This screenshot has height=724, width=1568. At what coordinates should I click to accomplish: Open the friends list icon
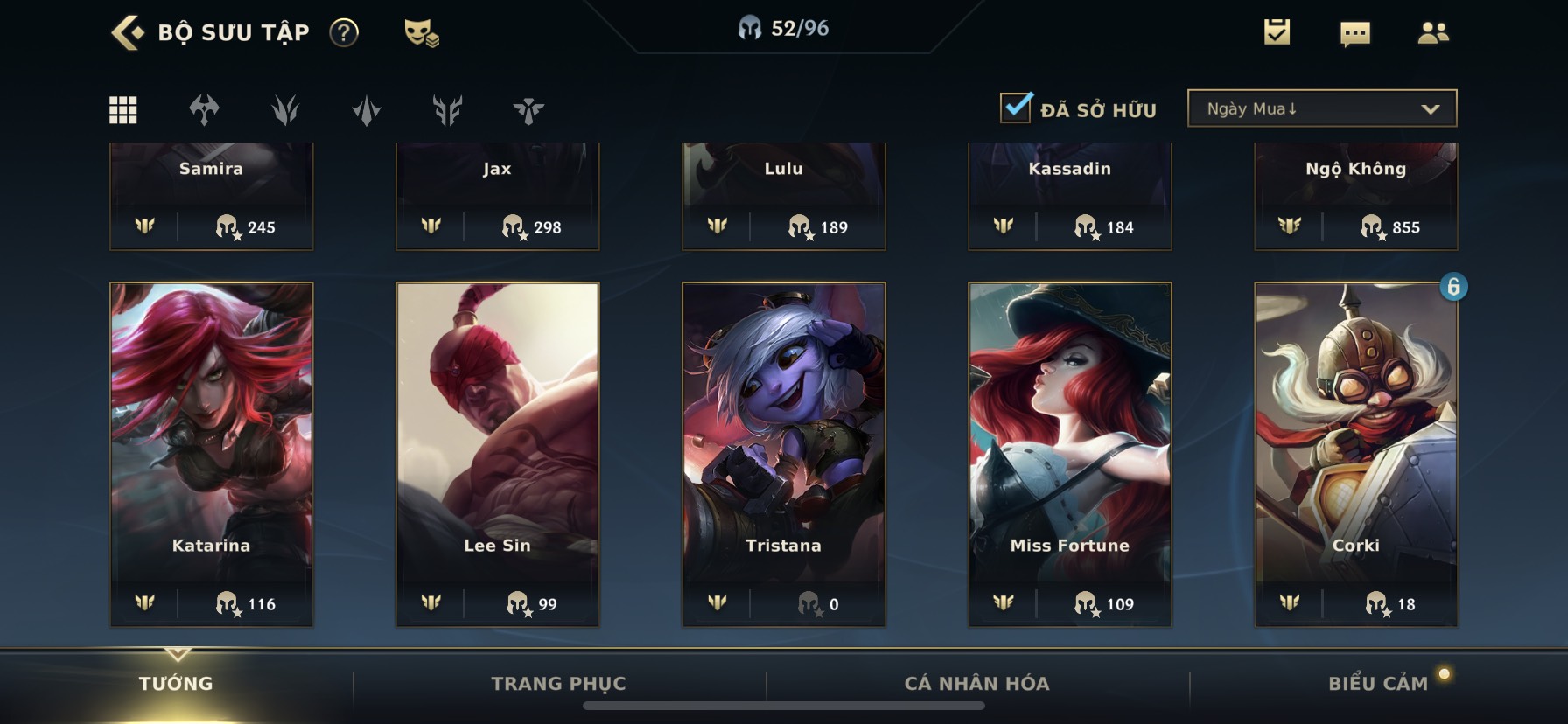click(x=1432, y=33)
